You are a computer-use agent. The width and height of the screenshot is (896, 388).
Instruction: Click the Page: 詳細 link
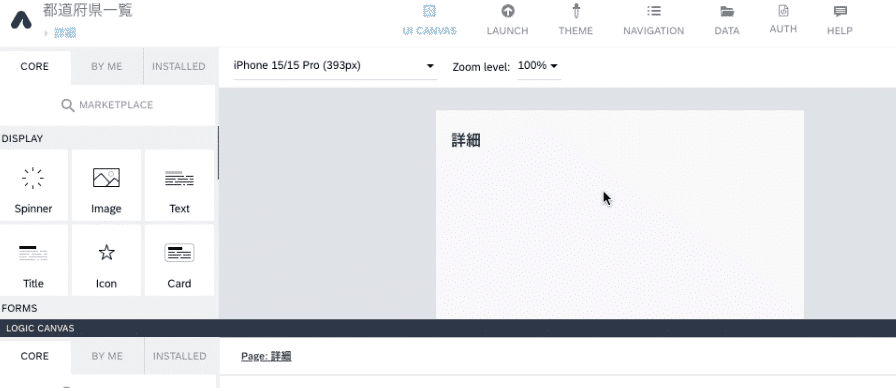pyautogui.click(x=266, y=357)
